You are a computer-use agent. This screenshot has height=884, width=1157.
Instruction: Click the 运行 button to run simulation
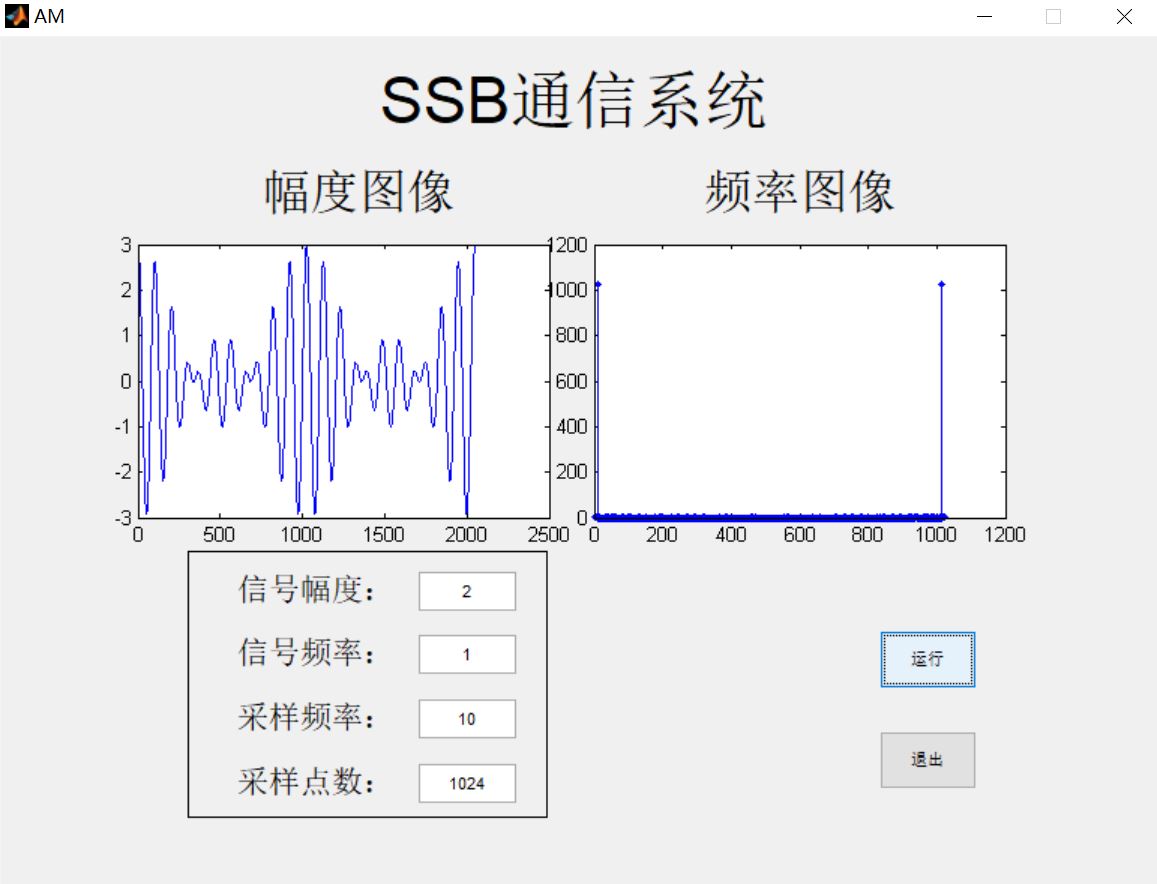click(927, 659)
